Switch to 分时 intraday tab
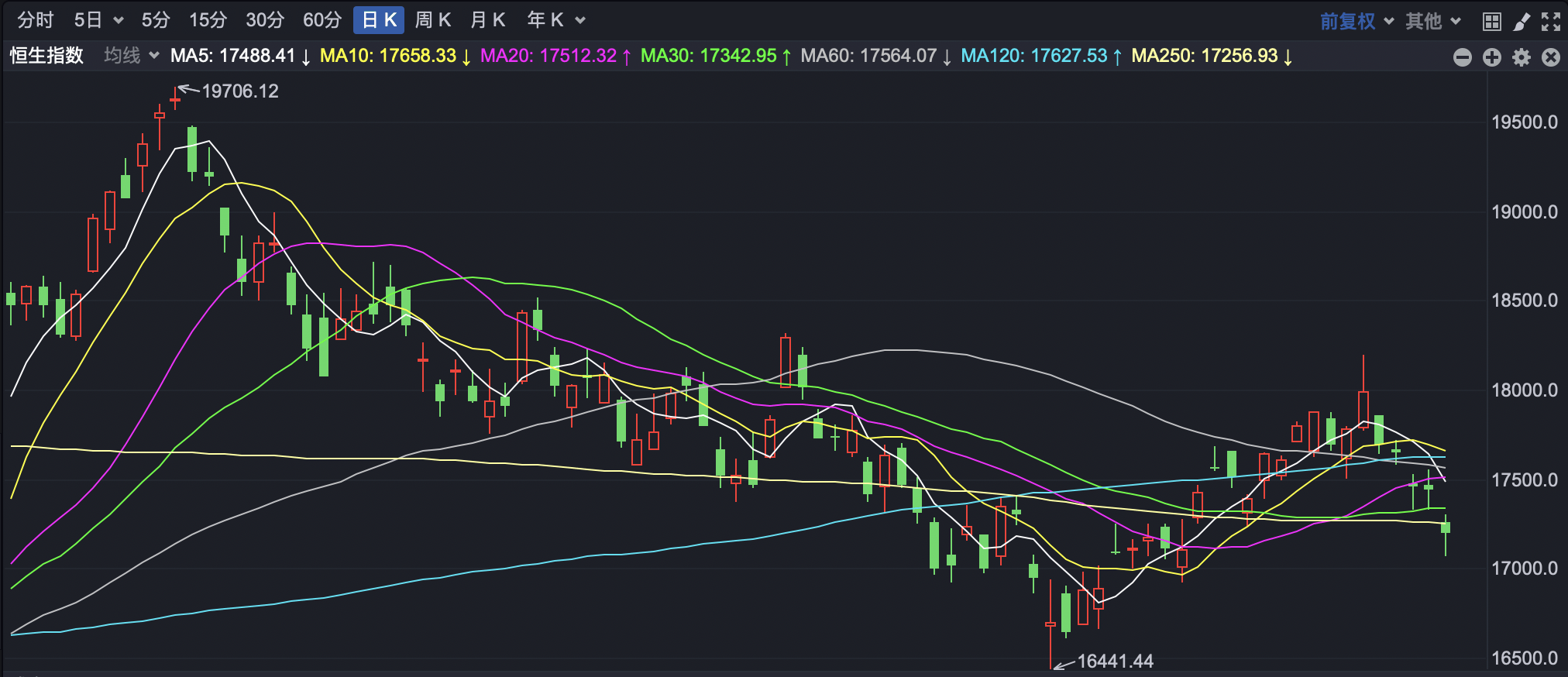This screenshot has width=1568, height=677. point(36,20)
